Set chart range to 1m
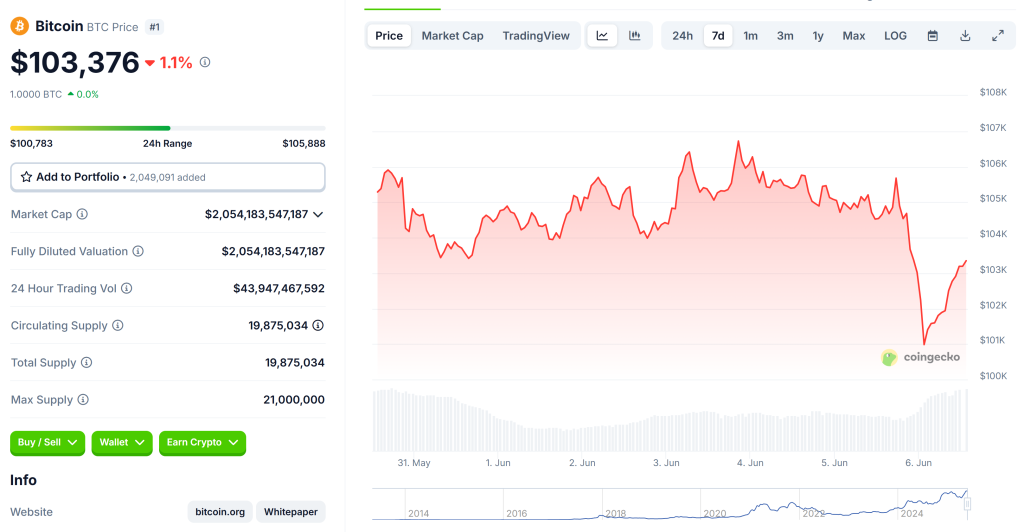This screenshot has height=532, width=1024. [x=750, y=36]
